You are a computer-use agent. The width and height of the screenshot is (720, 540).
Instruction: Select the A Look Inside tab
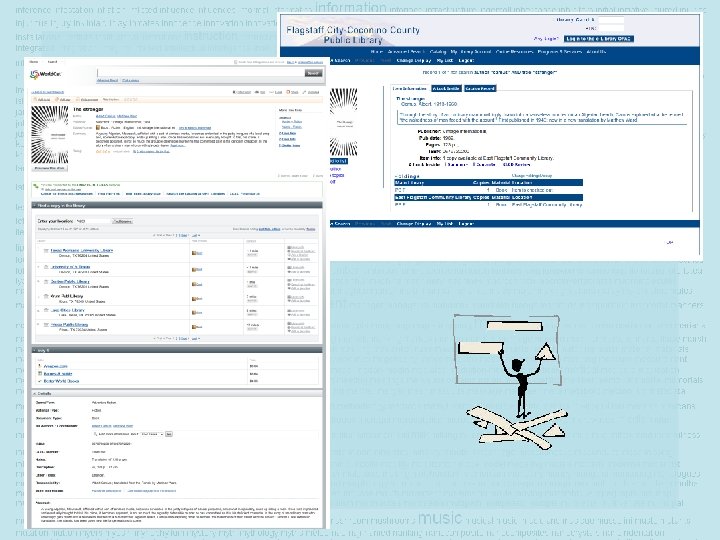[446, 89]
